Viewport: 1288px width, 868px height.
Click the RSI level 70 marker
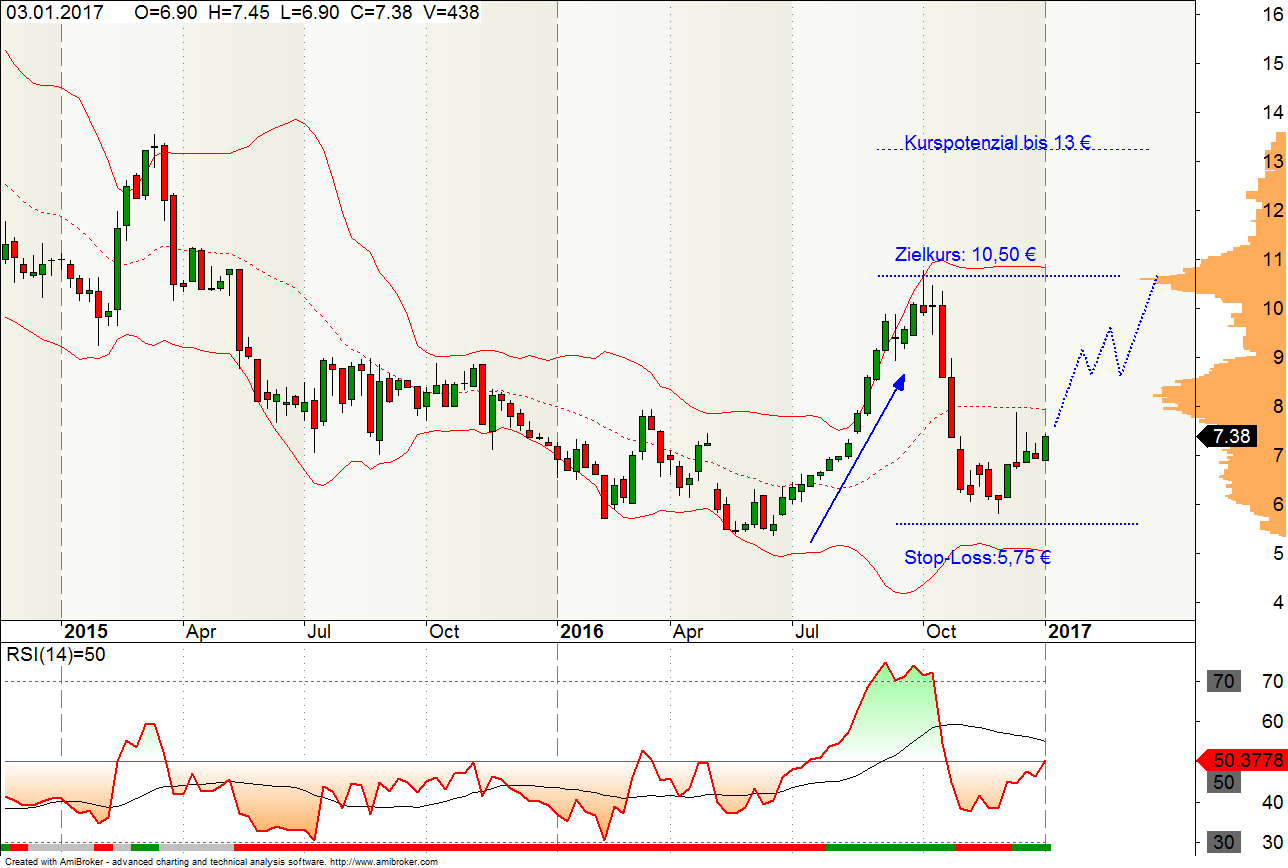pos(1222,682)
